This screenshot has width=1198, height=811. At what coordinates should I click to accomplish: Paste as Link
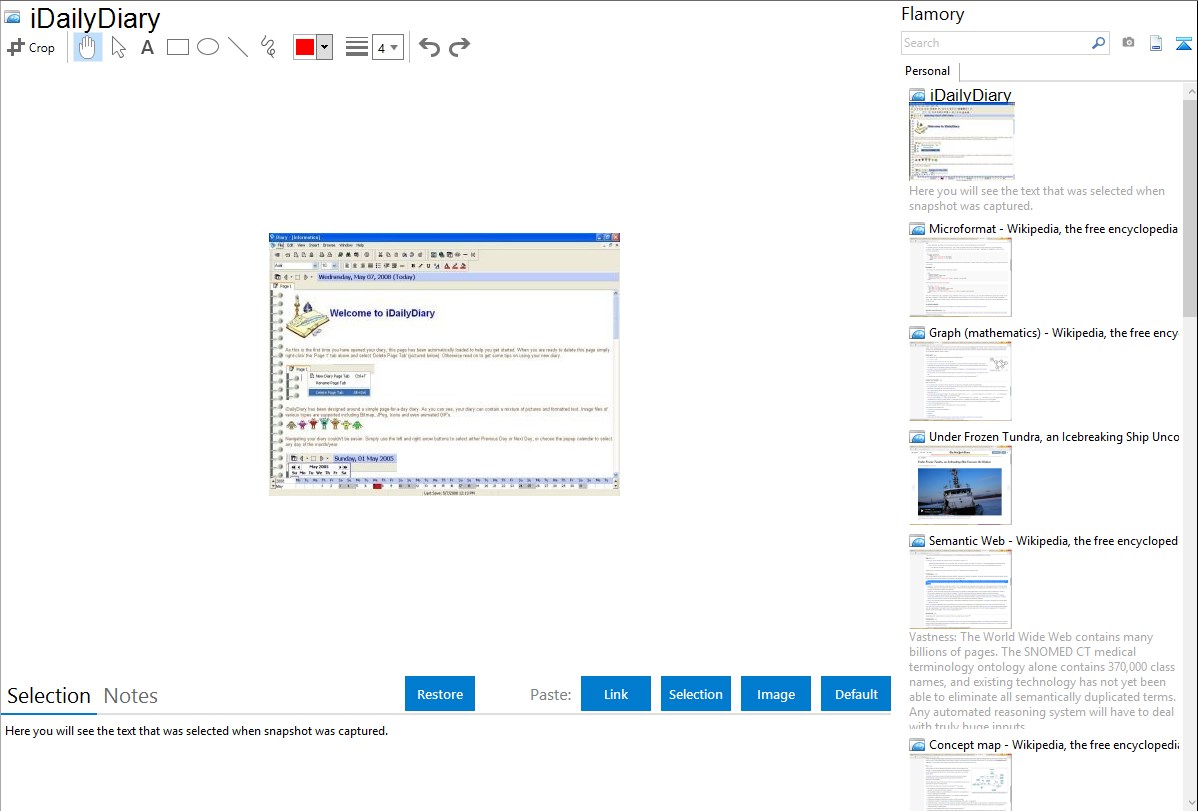[x=616, y=693]
